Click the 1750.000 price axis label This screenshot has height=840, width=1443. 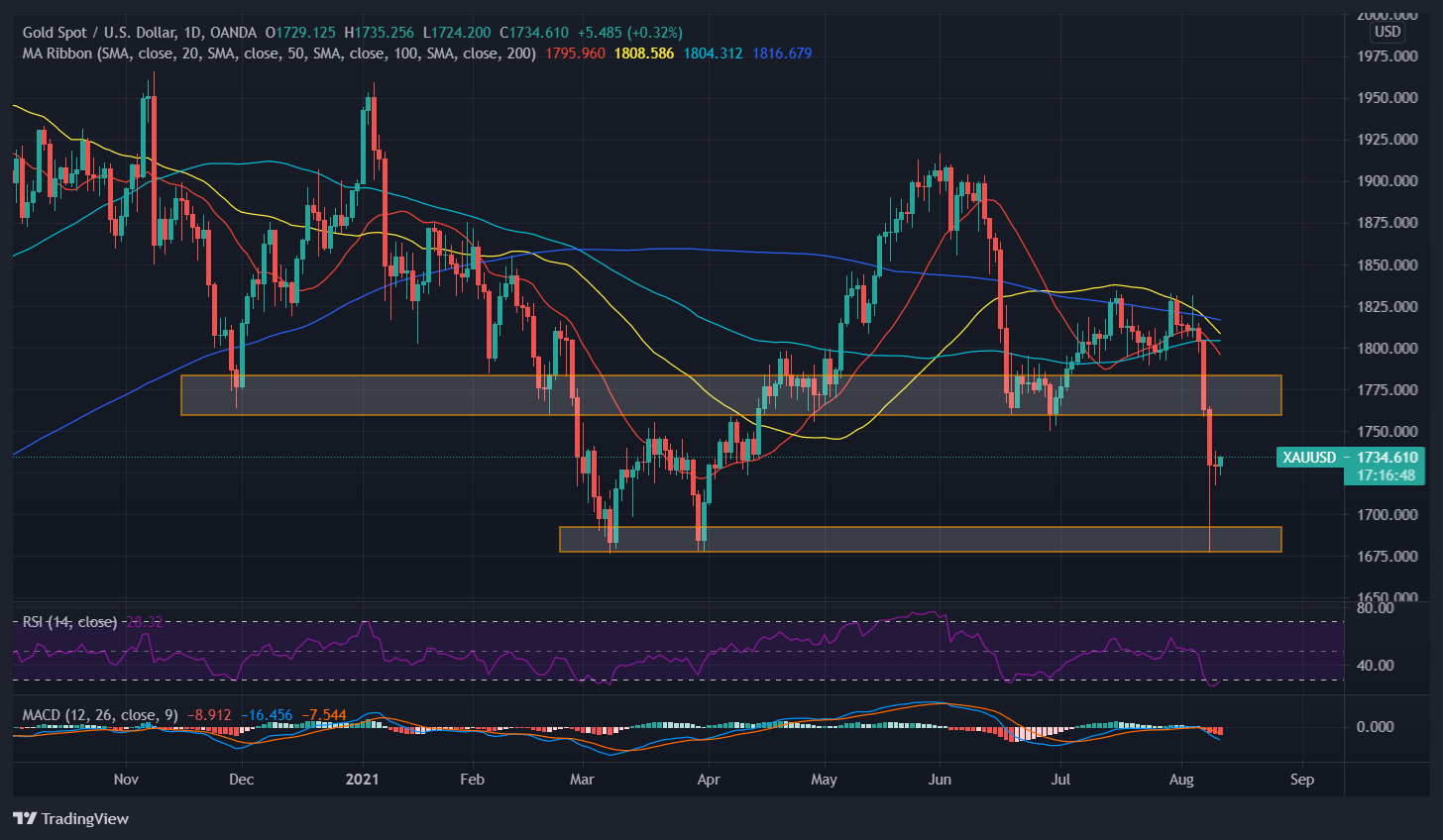(1386, 432)
